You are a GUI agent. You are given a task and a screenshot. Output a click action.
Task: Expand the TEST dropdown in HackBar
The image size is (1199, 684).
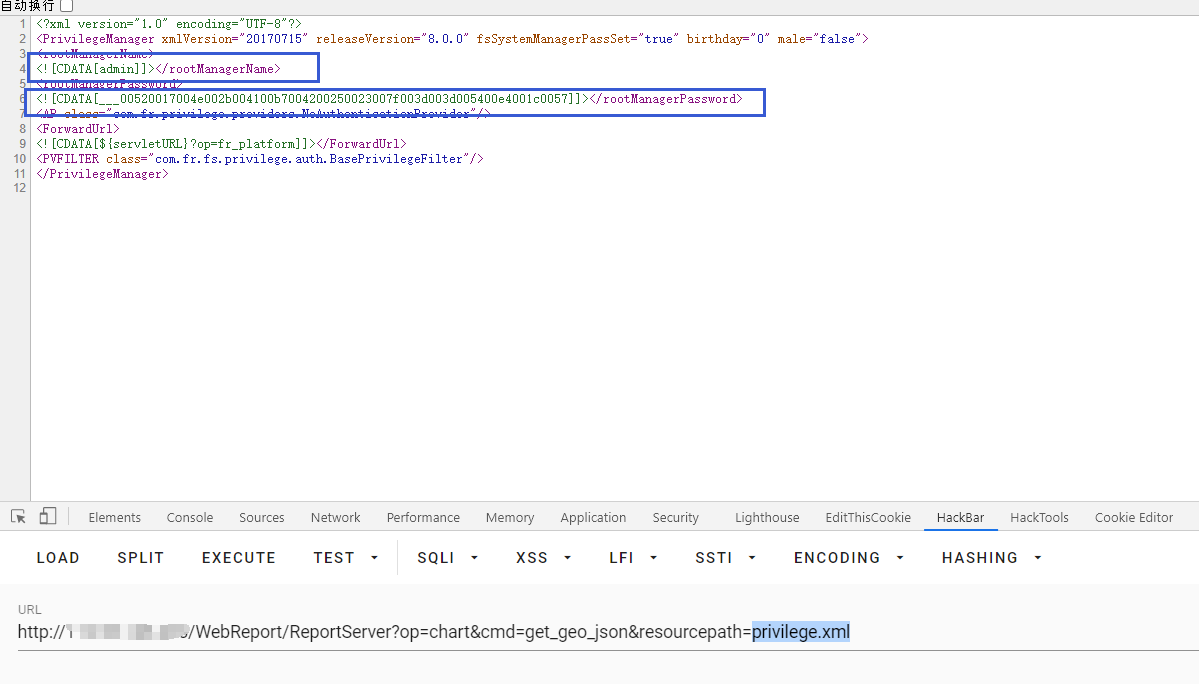pos(346,558)
